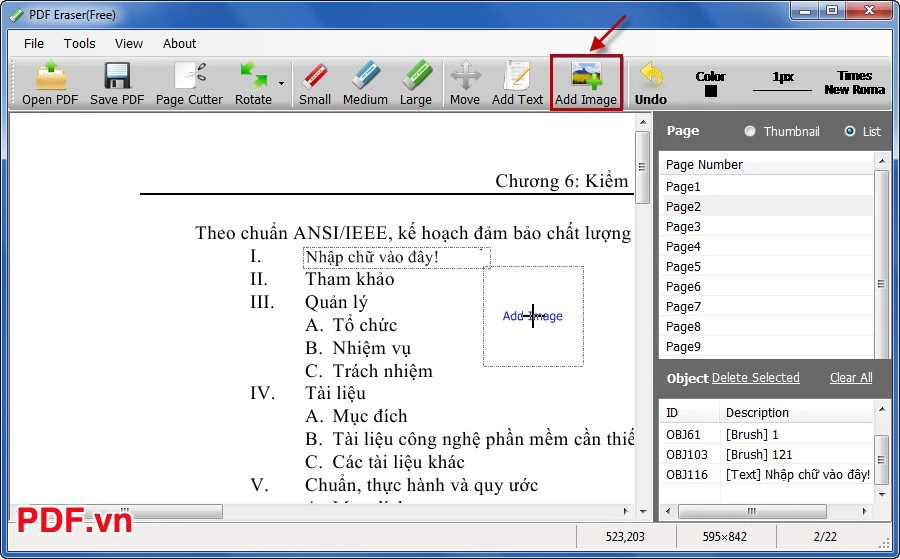Viewport: 900px width, 559px height.
Task: Switch page panel to Thumbnail view
Action: [x=750, y=131]
